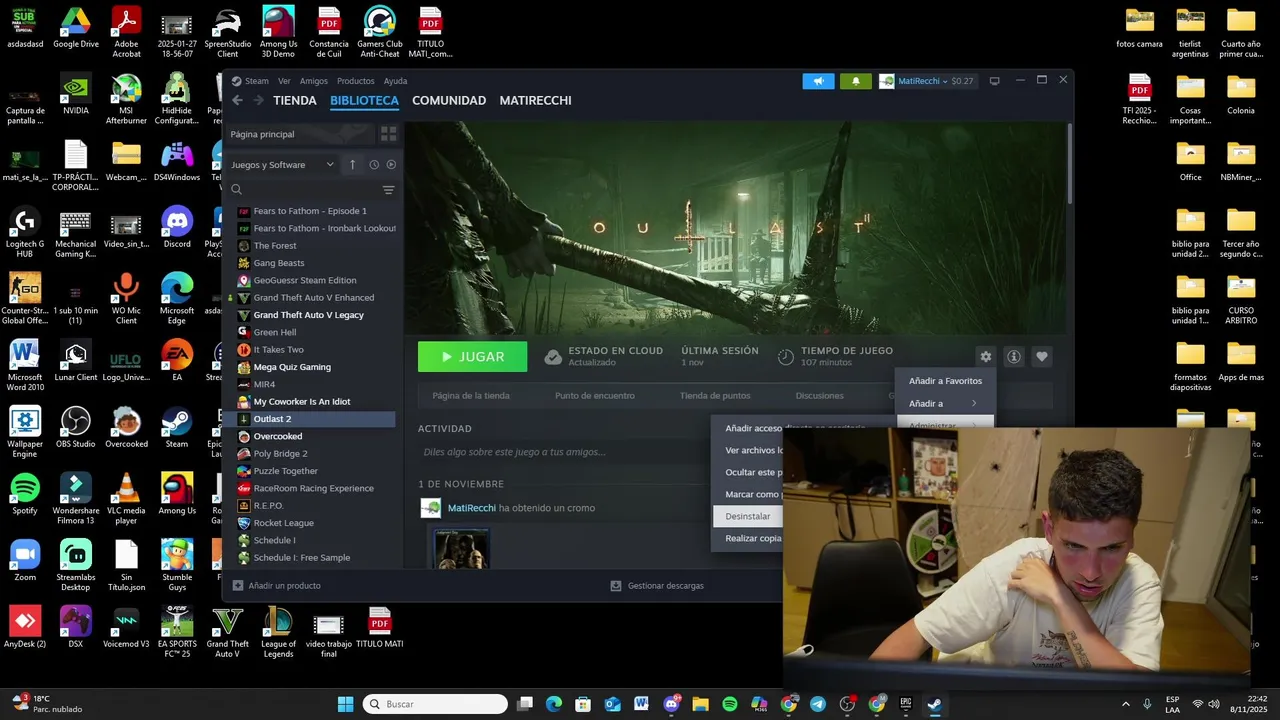Show hidden system tray icons chevron
Screen dimensions: 1280x720
[x=1125, y=704]
